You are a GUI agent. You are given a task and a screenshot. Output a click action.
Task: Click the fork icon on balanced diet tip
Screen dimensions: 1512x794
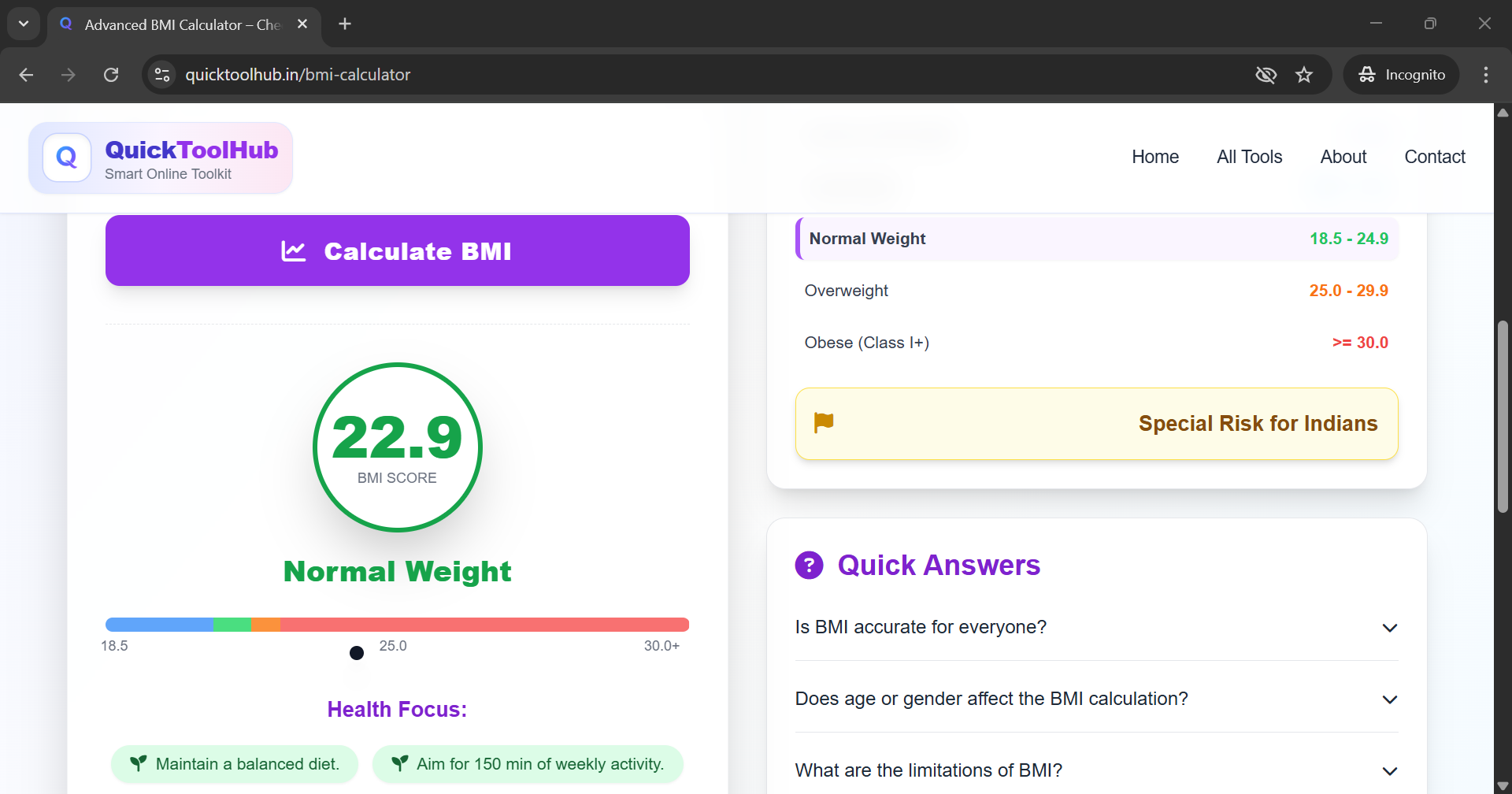click(x=138, y=762)
